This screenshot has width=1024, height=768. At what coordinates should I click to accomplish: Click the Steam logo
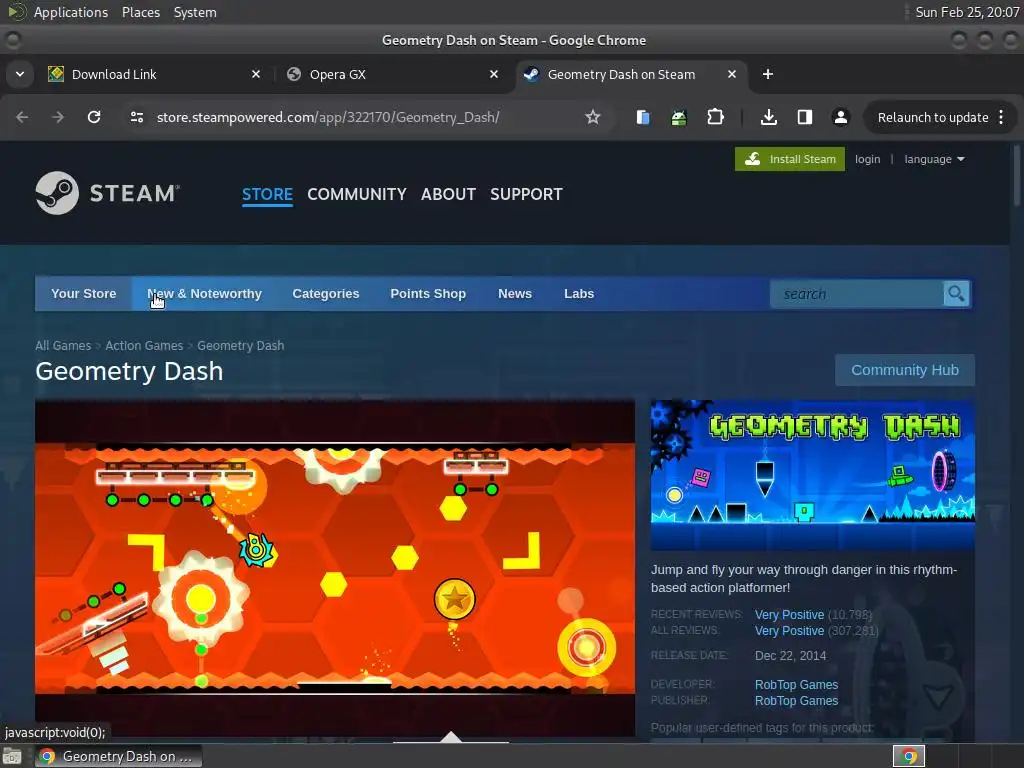click(x=108, y=193)
